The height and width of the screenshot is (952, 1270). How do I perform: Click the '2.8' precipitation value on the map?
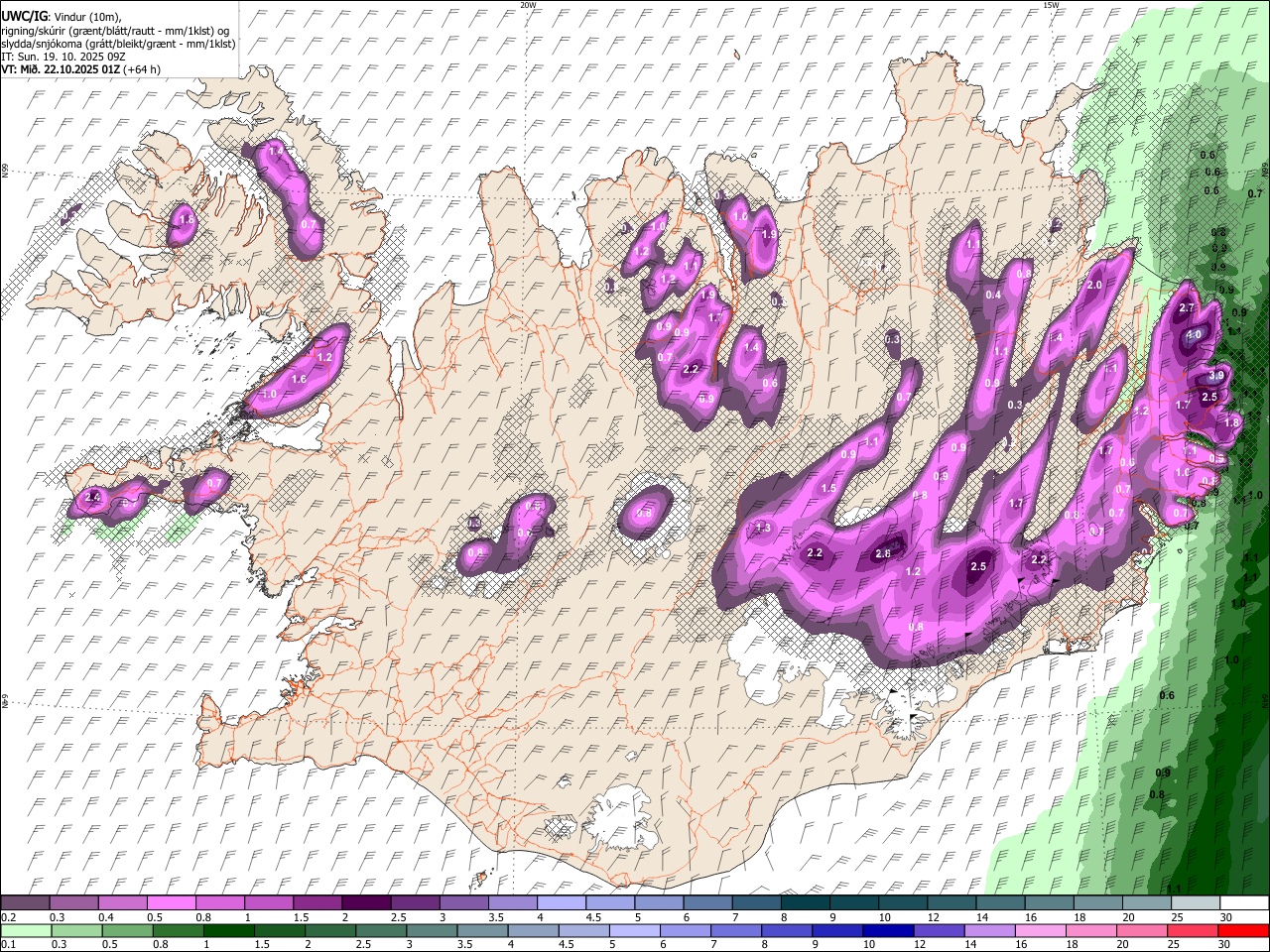[x=883, y=554]
